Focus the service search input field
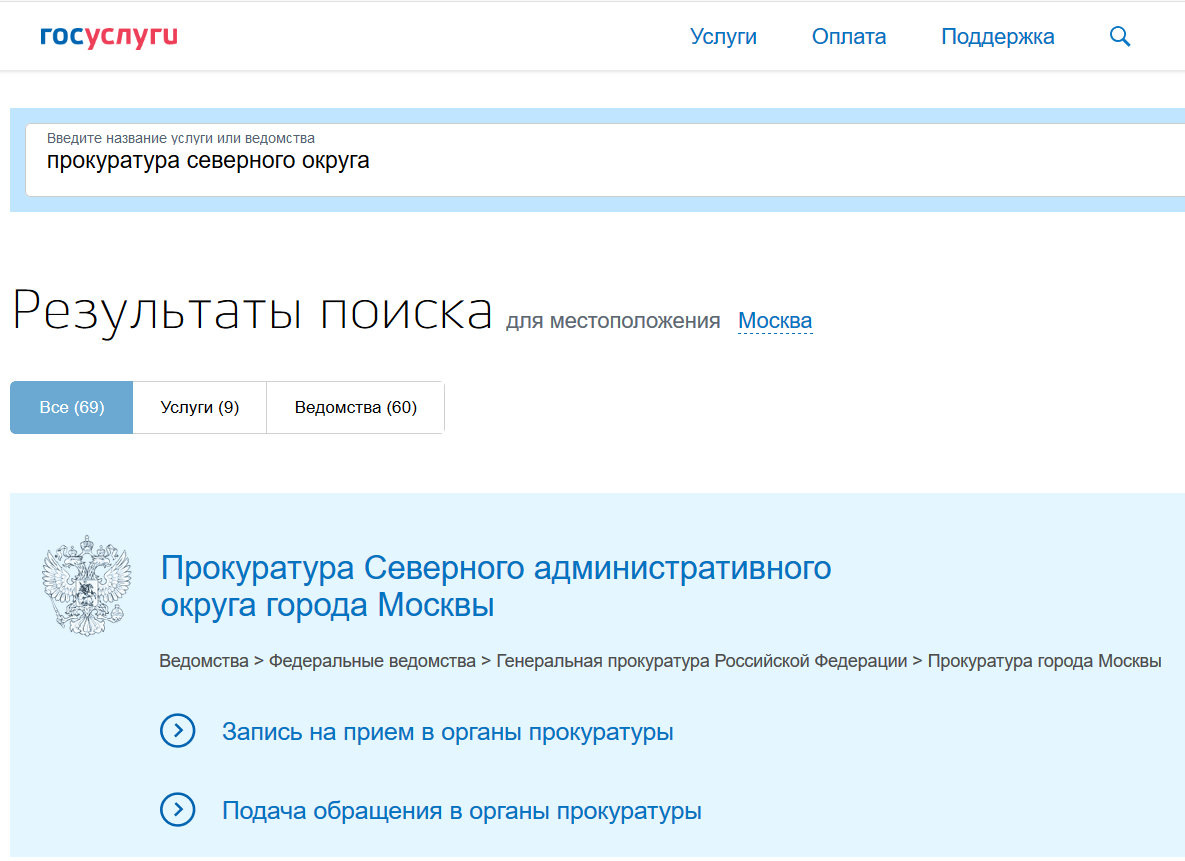 click(x=605, y=160)
